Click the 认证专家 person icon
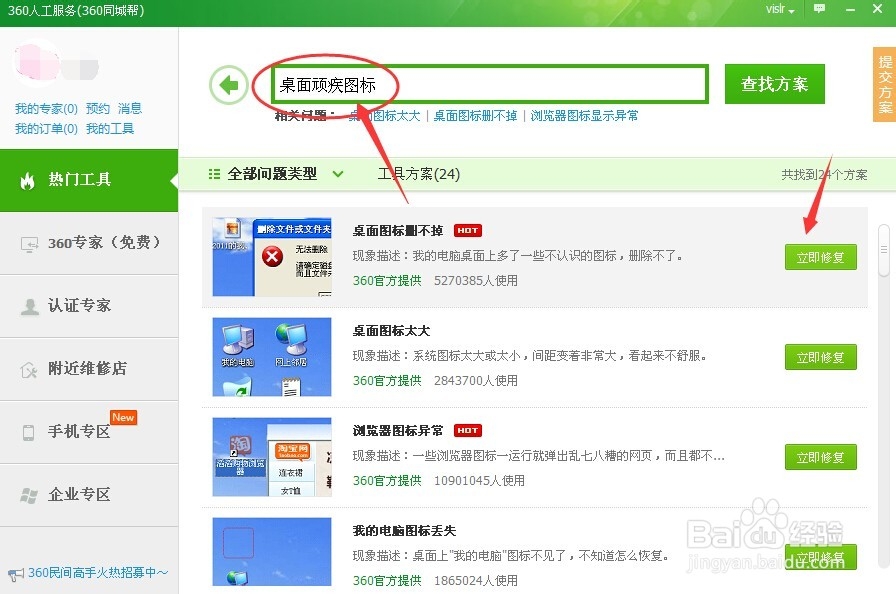This screenshot has height=594, width=896. tap(31, 305)
